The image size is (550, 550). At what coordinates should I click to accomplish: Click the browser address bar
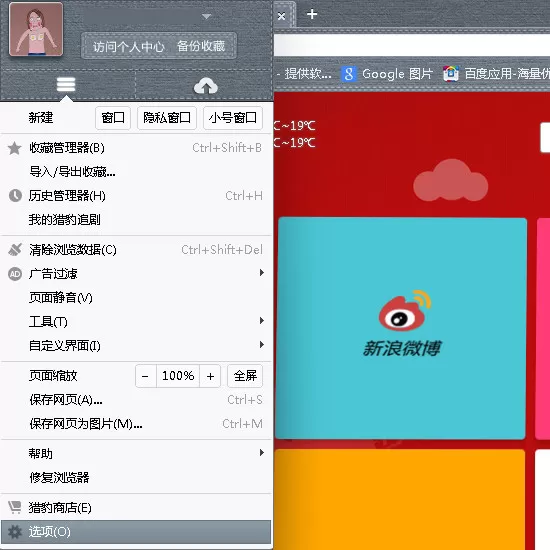(x=412, y=45)
